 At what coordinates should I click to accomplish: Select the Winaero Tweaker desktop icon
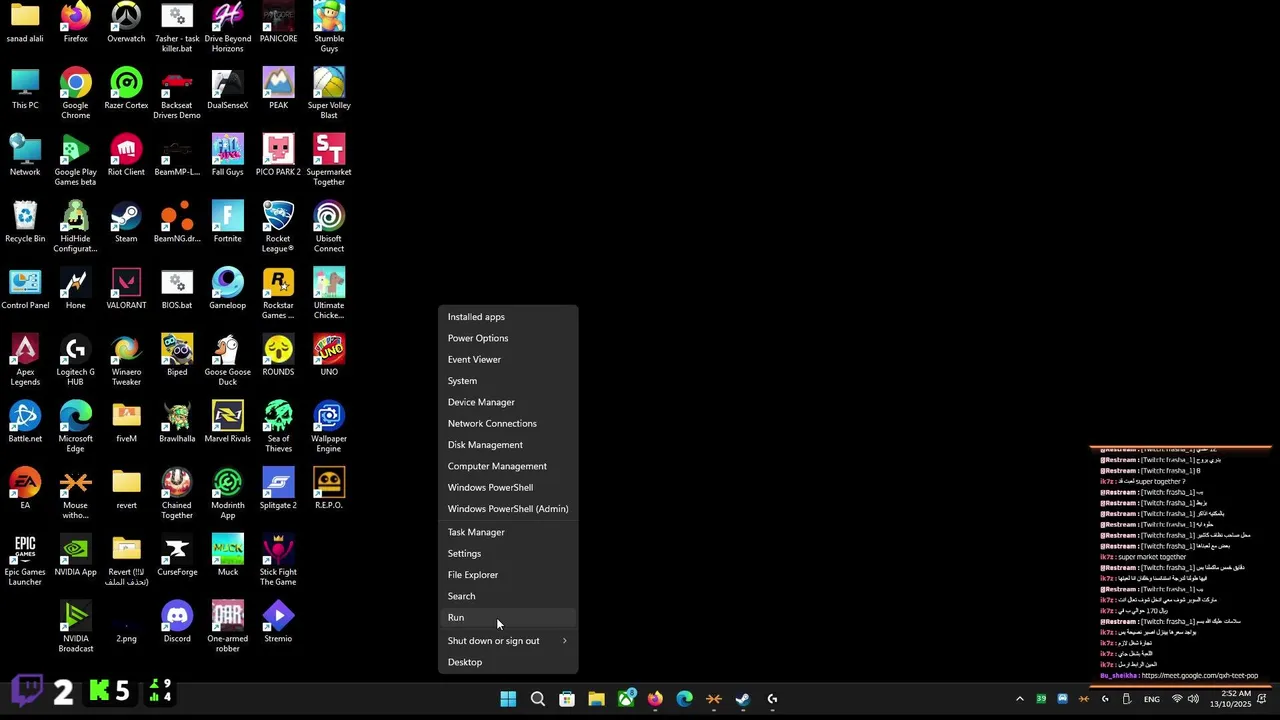(126, 360)
